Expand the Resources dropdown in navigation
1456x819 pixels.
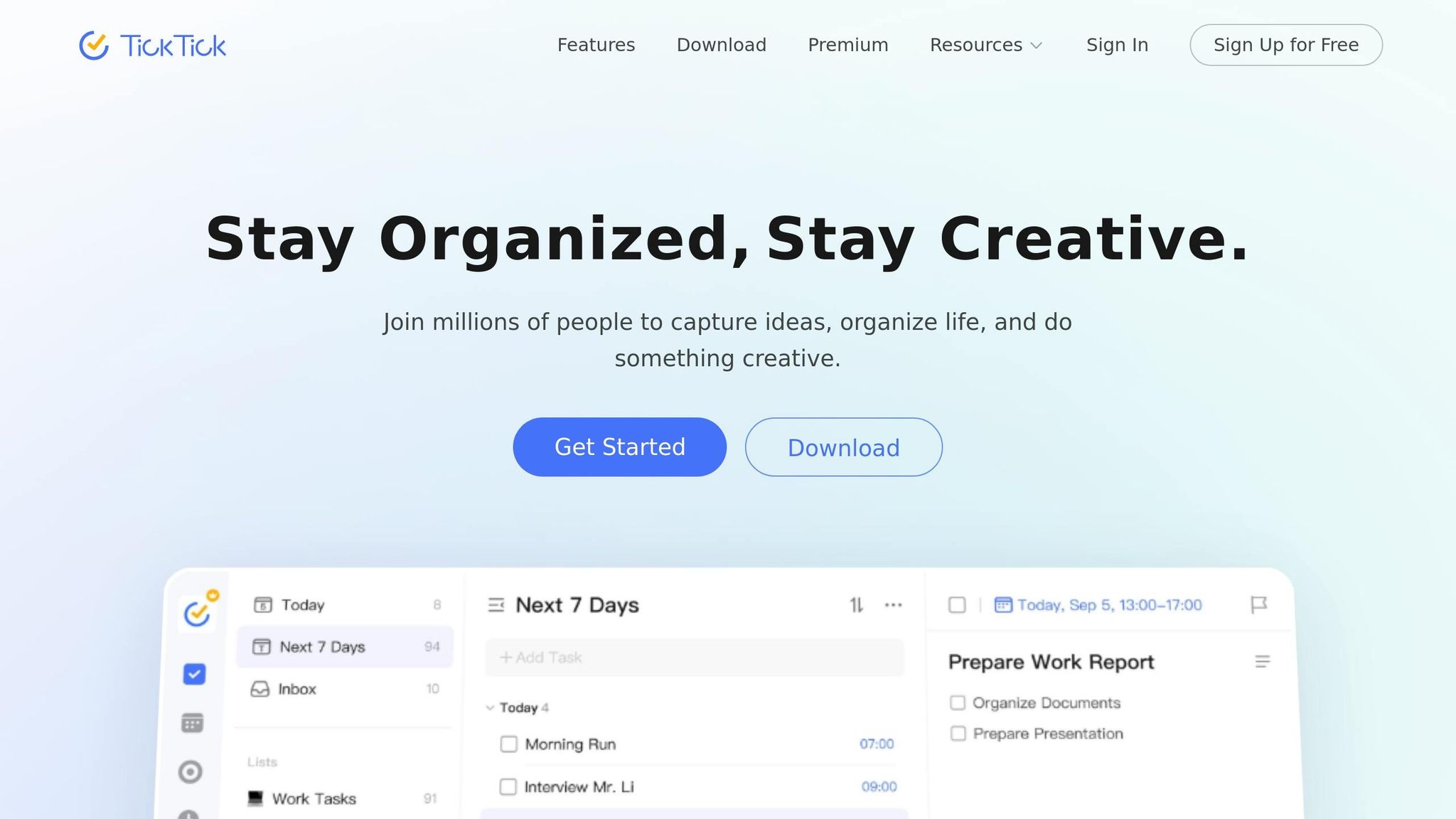(x=986, y=45)
